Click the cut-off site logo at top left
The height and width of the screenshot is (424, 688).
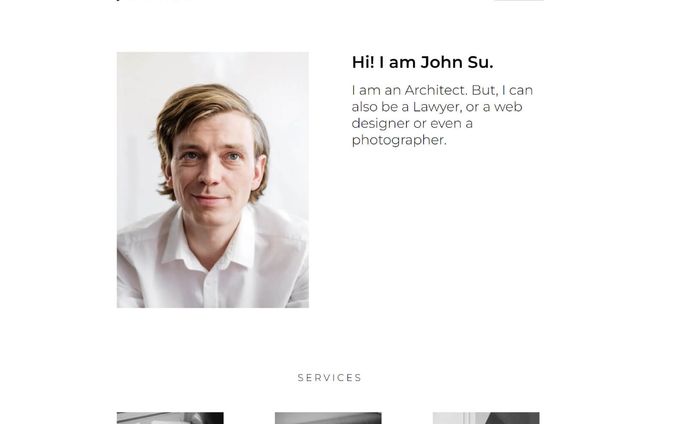point(154,0)
